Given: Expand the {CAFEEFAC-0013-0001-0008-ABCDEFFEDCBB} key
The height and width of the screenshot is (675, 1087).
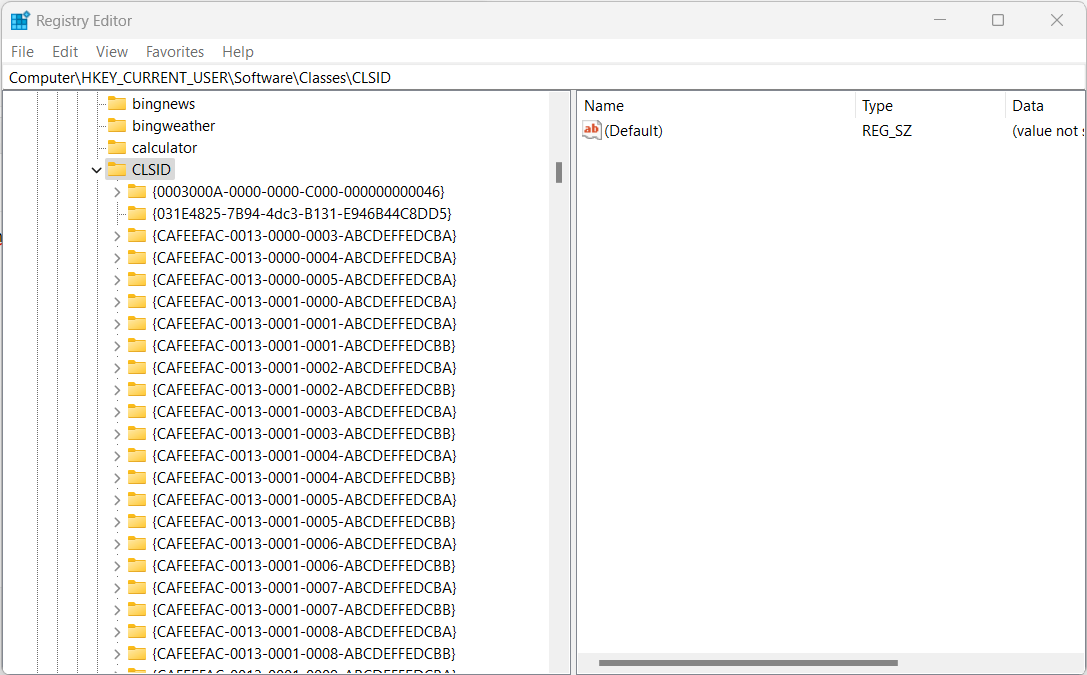Looking at the screenshot, I should coord(117,654).
